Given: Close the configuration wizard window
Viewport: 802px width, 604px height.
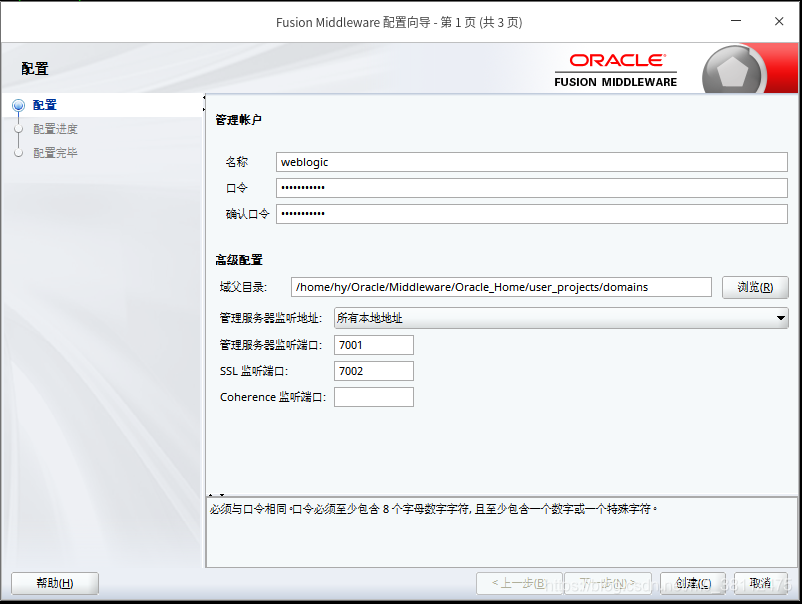Looking at the screenshot, I should pyautogui.click(x=778, y=21).
